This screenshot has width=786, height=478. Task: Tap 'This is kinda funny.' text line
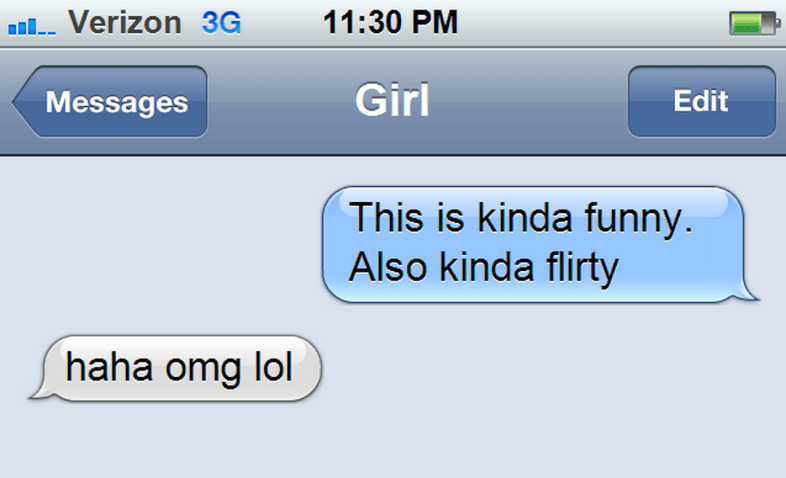click(520, 218)
